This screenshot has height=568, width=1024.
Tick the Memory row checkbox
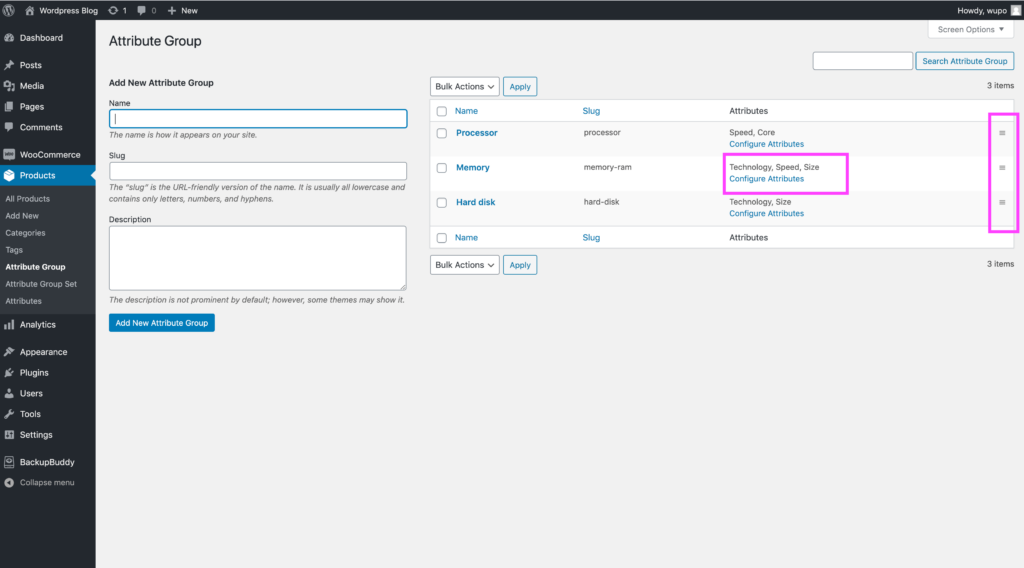tap(442, 168)
